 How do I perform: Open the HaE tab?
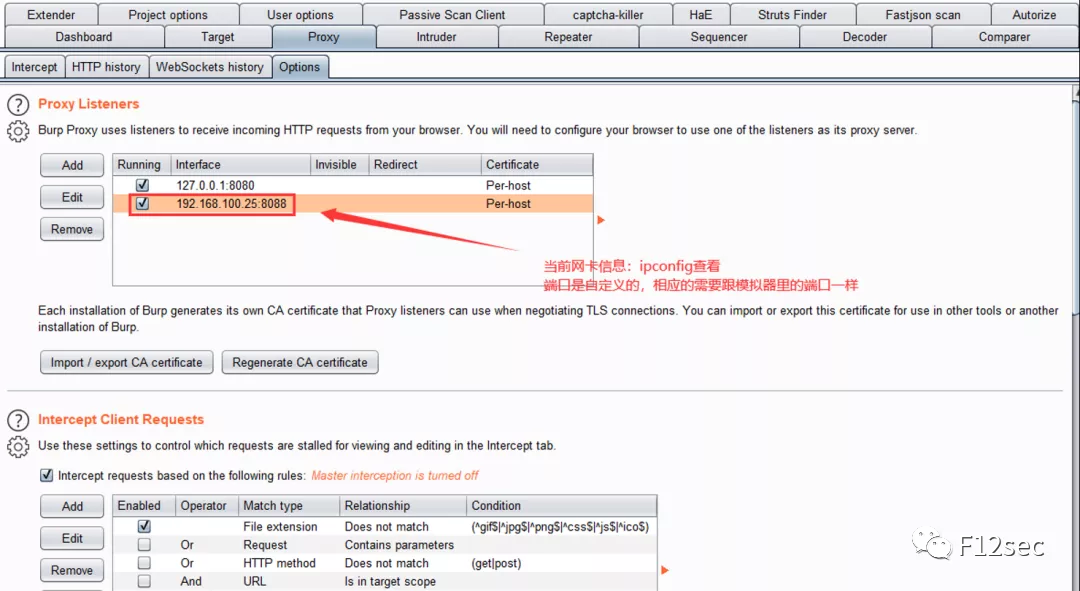(x=700, y=14)
